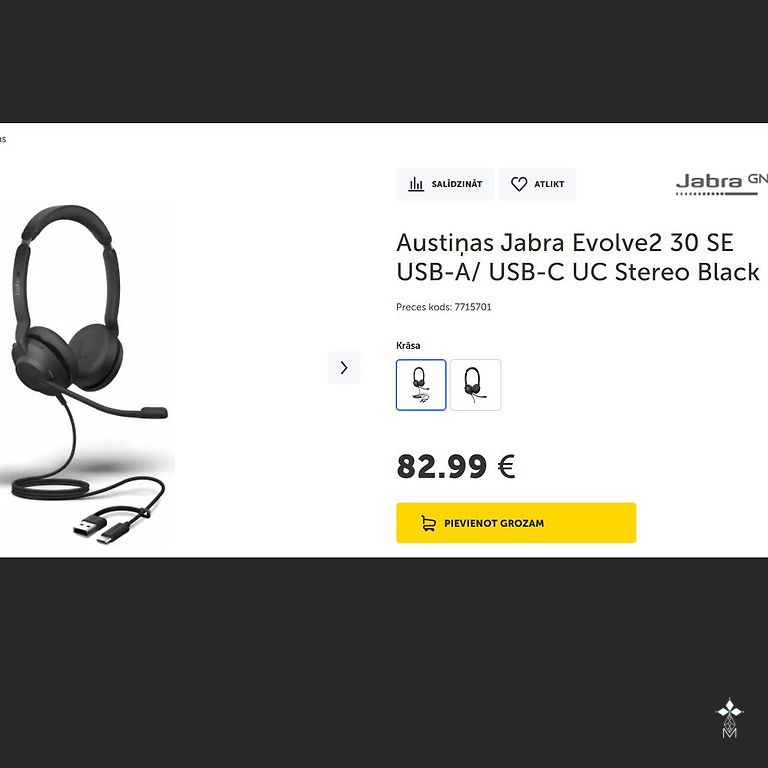Click the bar chart compare icon
Image resolution: width=768 pixels, height=768 pixels.
tap(416, 184)
